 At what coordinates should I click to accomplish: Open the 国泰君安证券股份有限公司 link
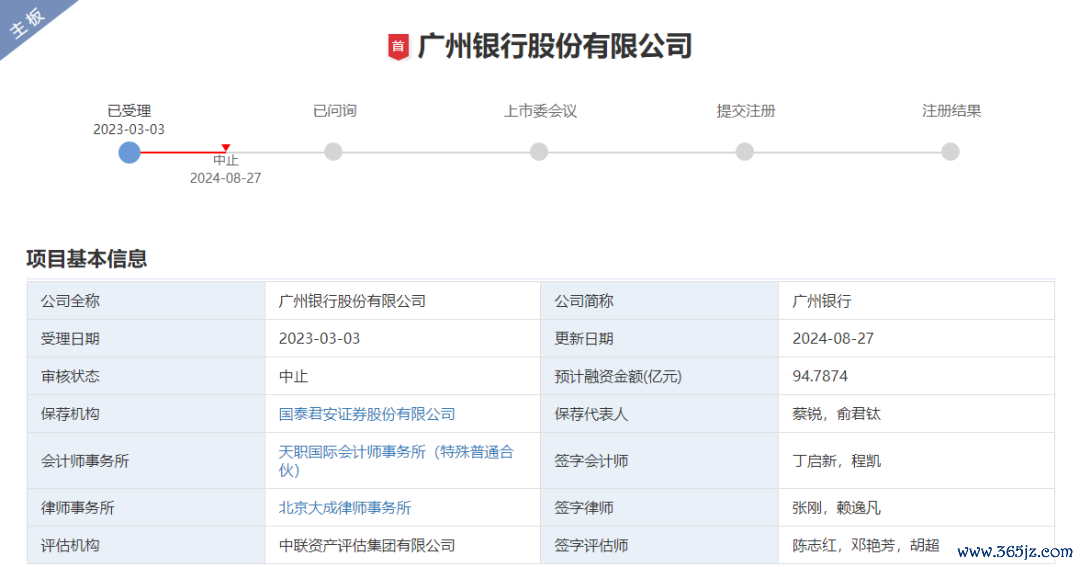pos(367,414)
